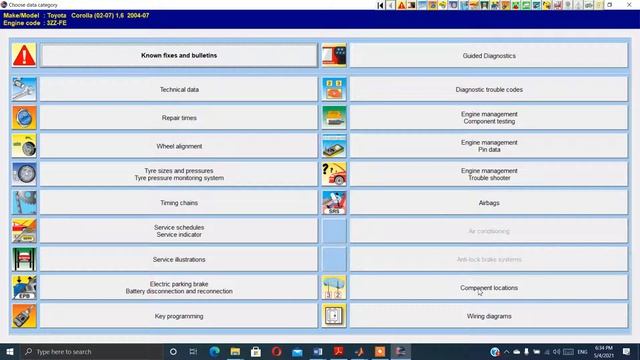Click the clock icon beside Repair times

pos(24,118)
